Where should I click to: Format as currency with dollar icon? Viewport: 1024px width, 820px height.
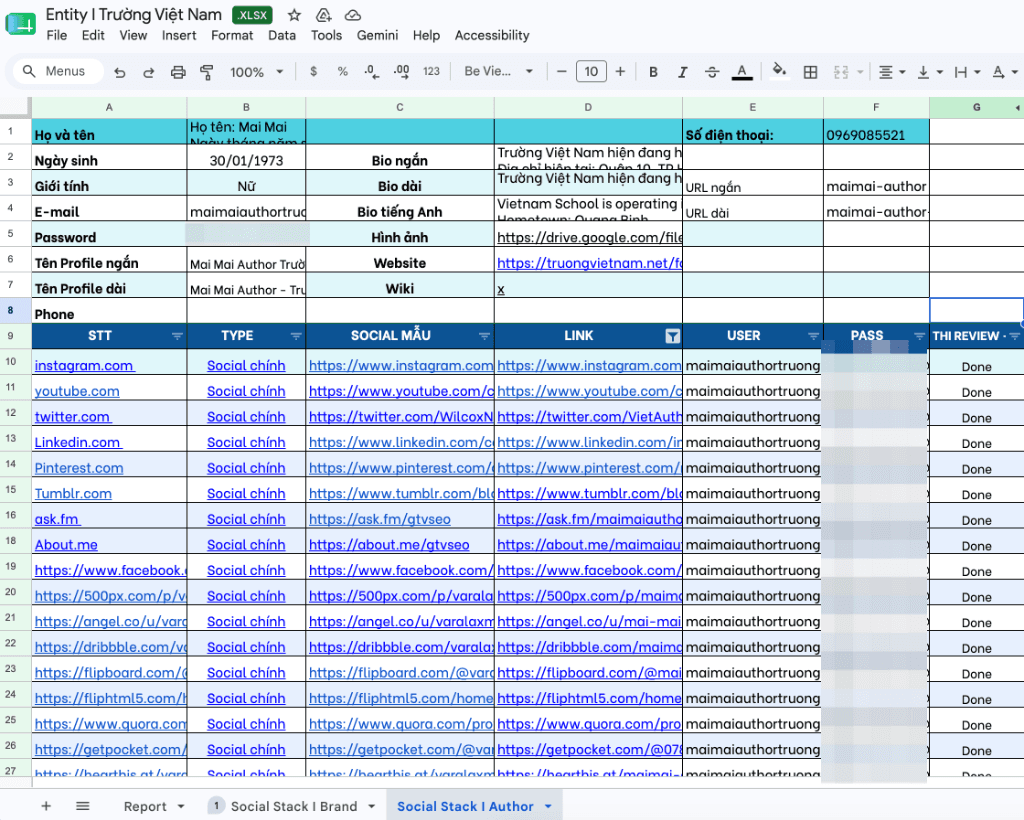coord(313,71)
